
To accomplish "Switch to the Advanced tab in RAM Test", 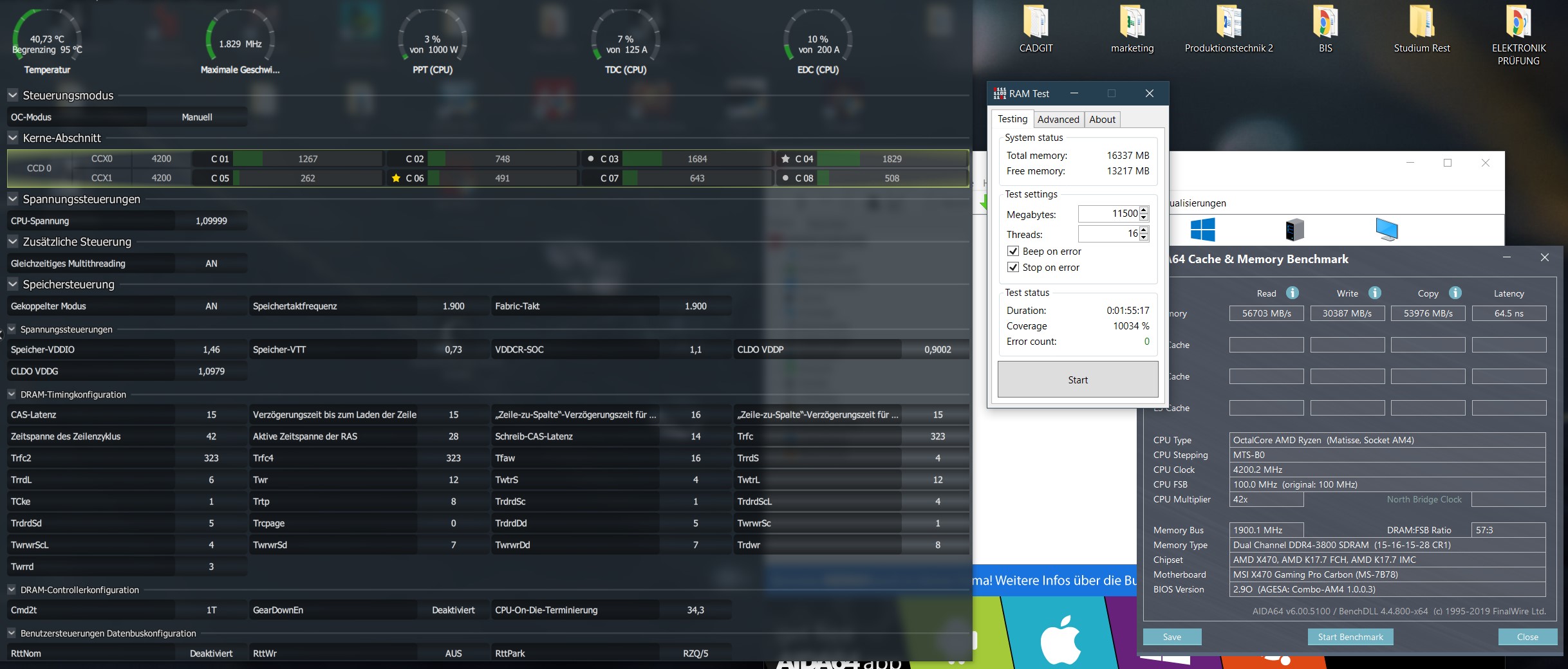I will (x=1058, y=120).
